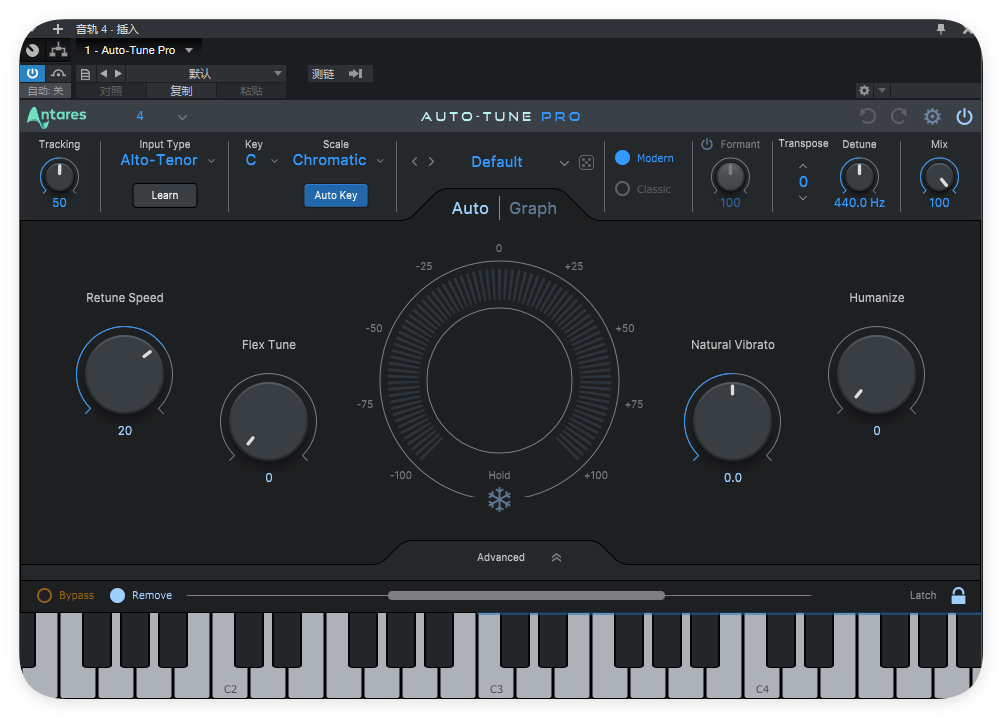
Task: Open the preset file page icon
Action: coord(85,74)
